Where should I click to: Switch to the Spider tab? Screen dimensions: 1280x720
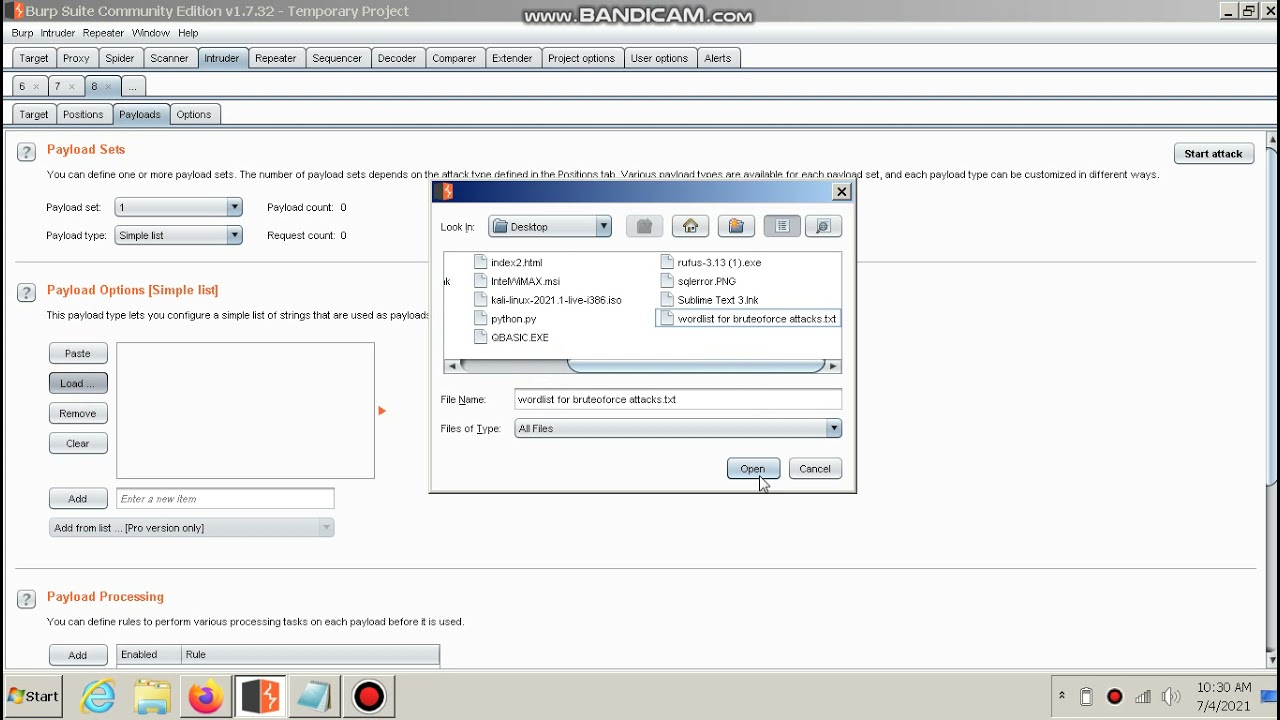[x=120, y=58]
